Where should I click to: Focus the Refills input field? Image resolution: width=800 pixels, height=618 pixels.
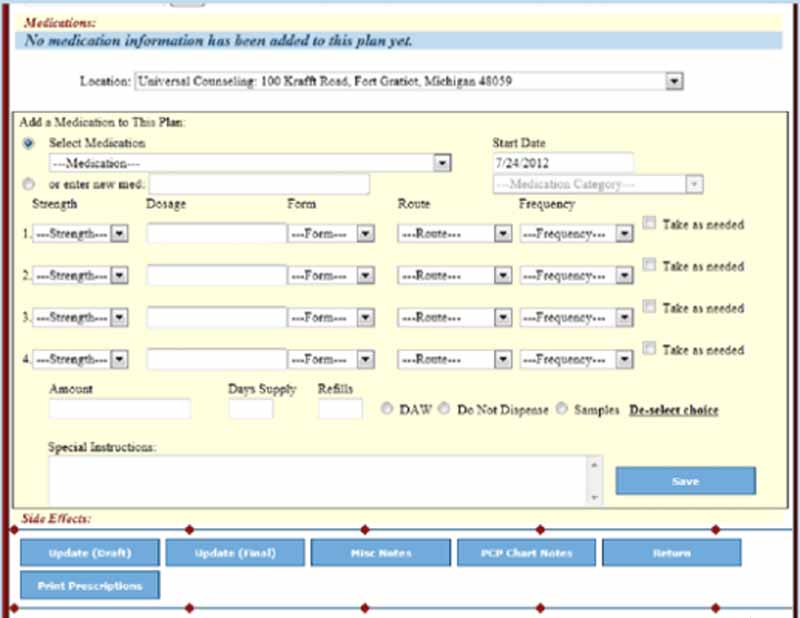pos(340,409)
